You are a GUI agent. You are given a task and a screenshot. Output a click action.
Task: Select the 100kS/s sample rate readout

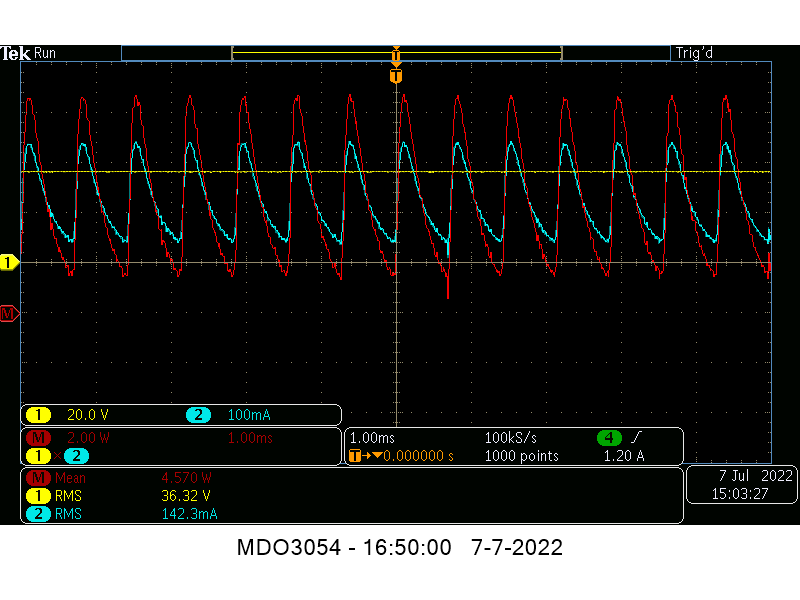point(512,439)
